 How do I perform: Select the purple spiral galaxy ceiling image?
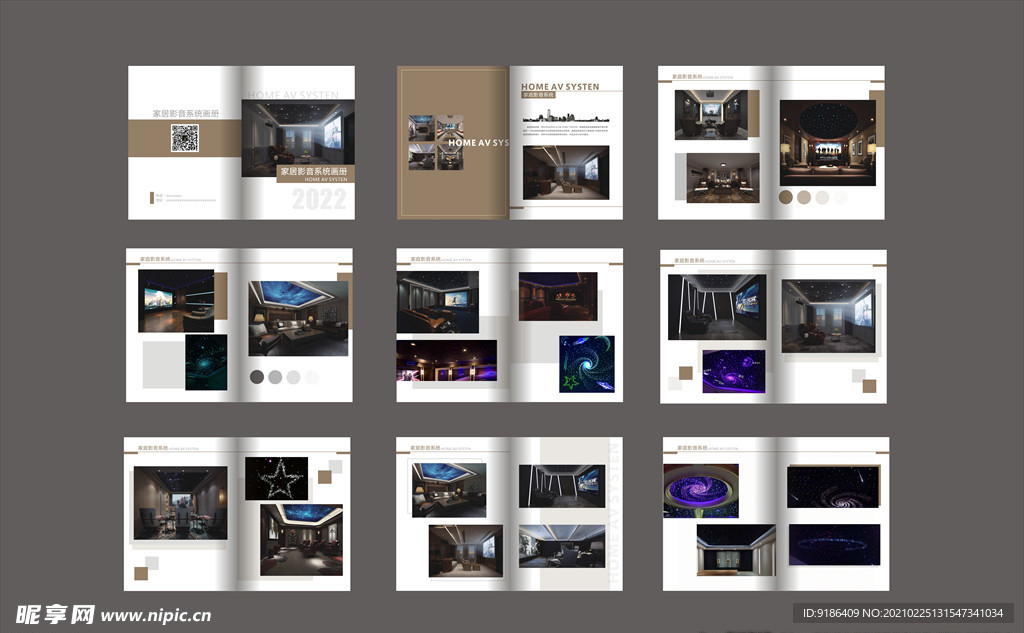700,490
